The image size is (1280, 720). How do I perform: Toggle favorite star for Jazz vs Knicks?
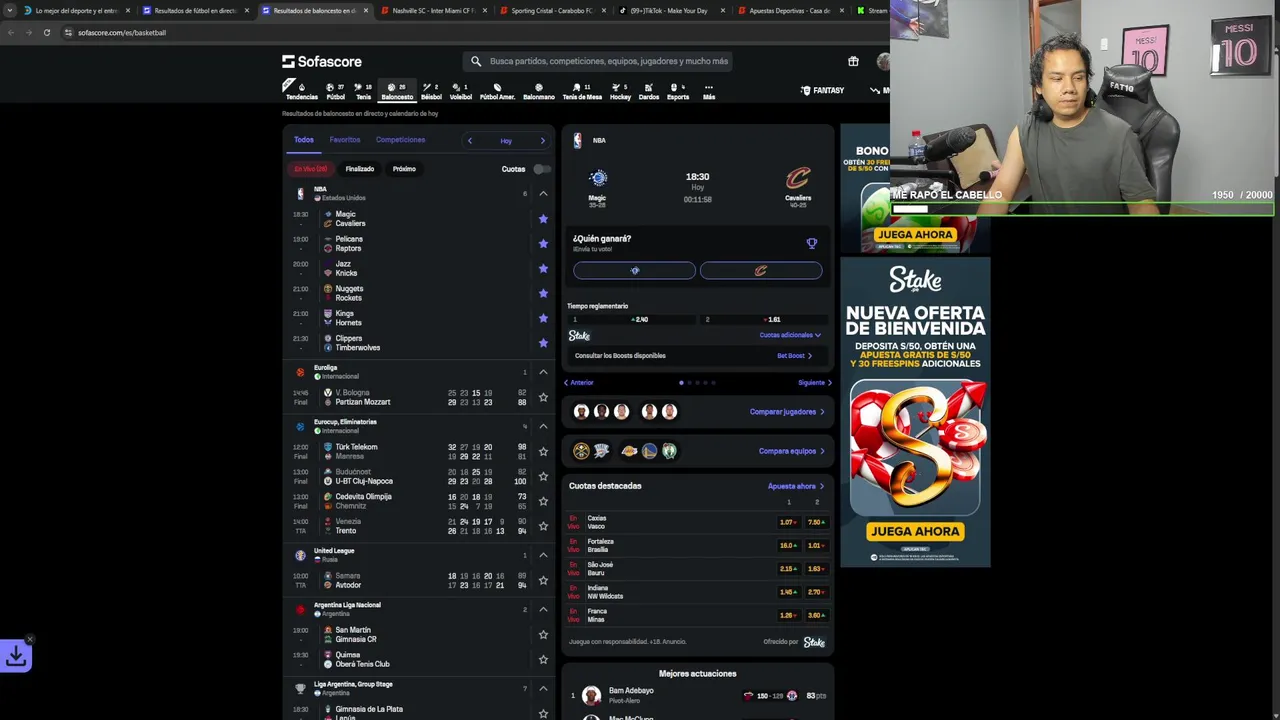coord(543,269)
